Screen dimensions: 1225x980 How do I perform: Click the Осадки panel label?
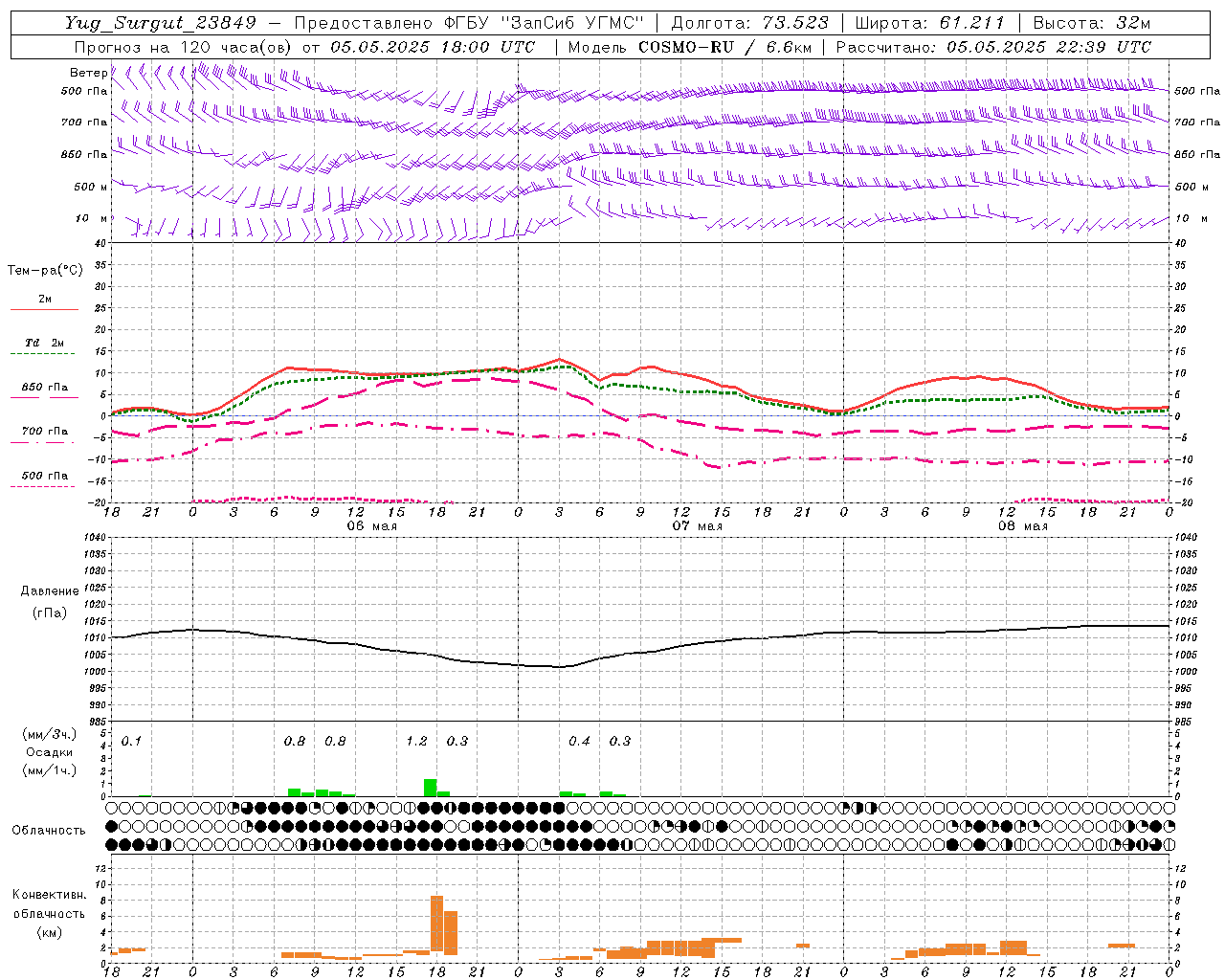(x=49, y=752)
